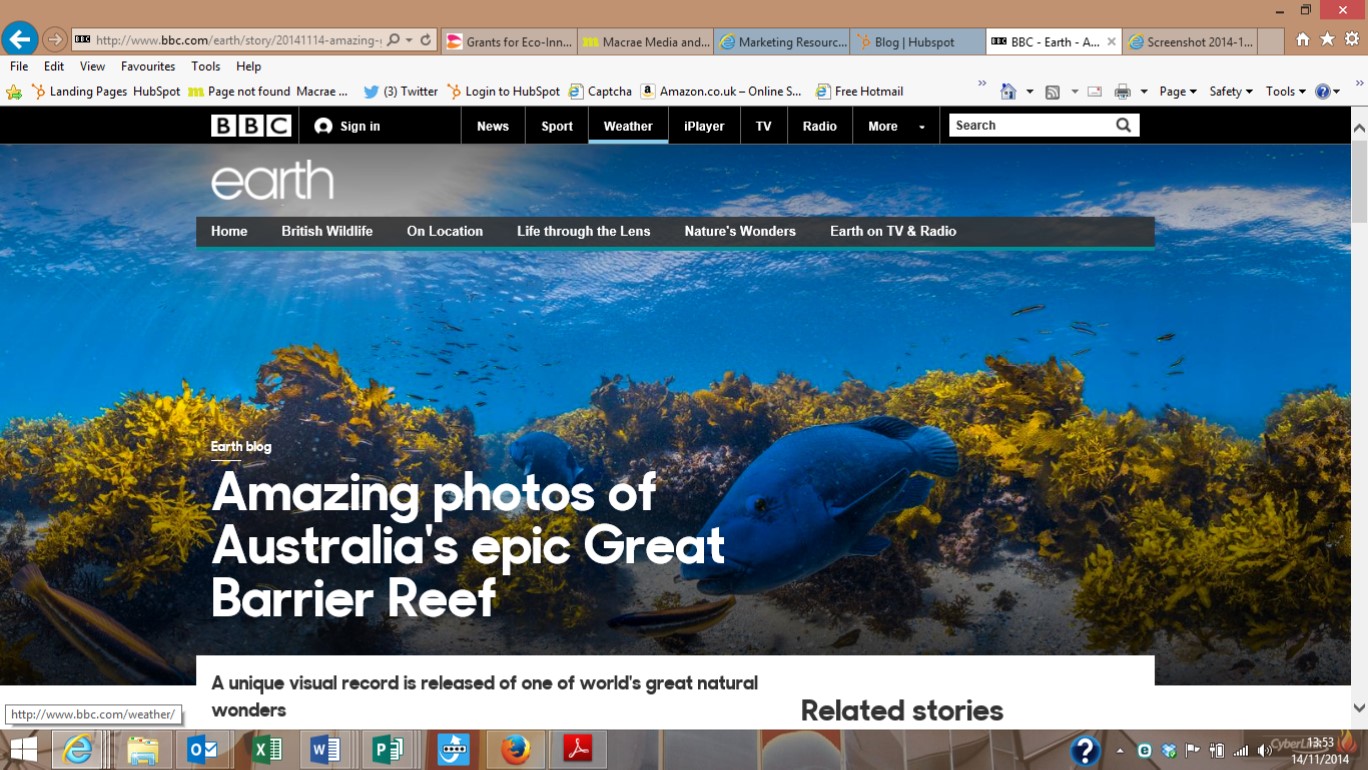Screen dimensions: 1368x770
Task: Switch to Marketing Resourc... tab
Action: pyautogui.click(x=782, y=42)
